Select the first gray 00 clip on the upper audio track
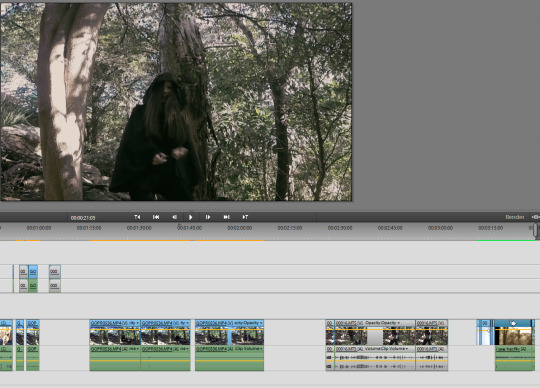The image size is (540, 388). click(x=23, y=286)
